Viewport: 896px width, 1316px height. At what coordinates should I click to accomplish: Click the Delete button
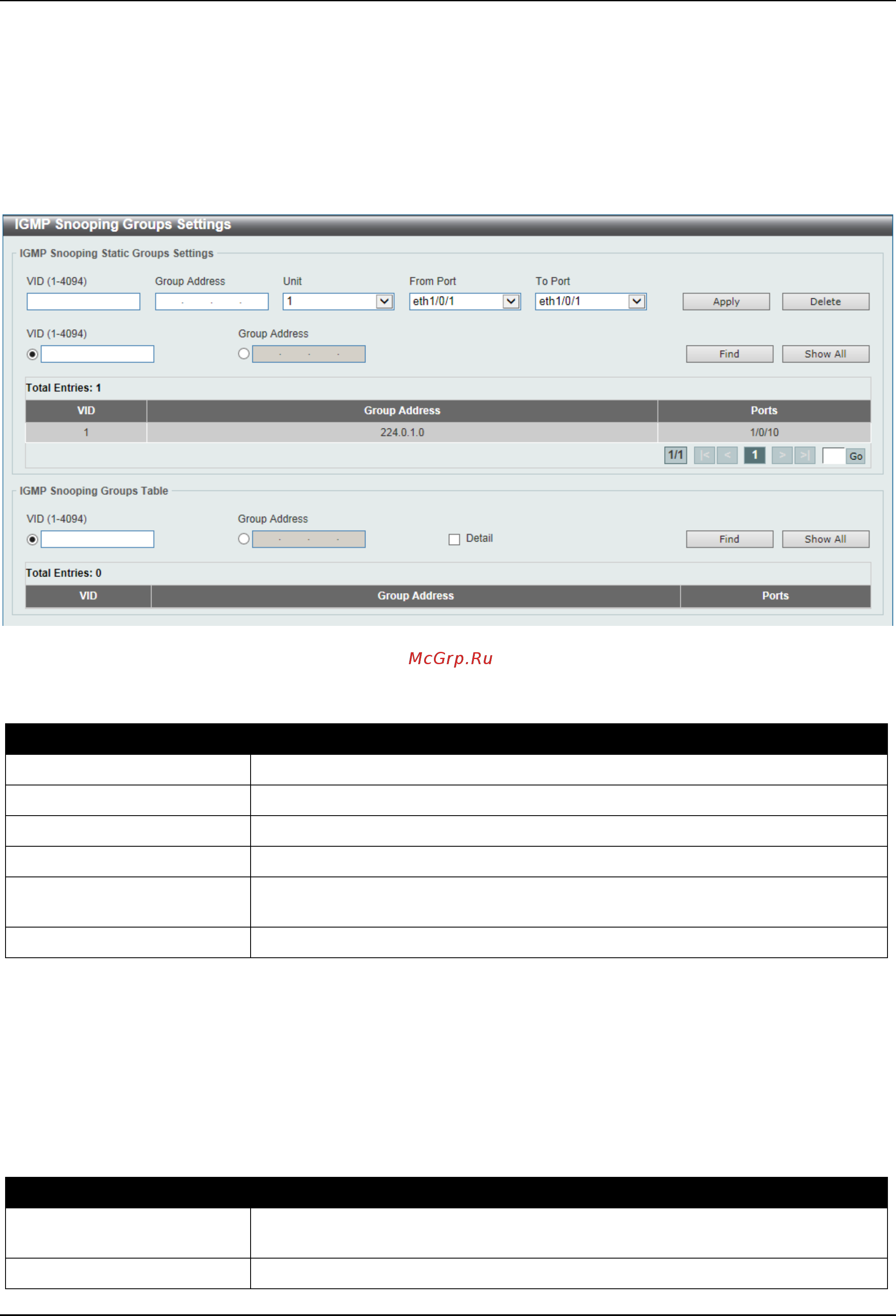[825, 301]
